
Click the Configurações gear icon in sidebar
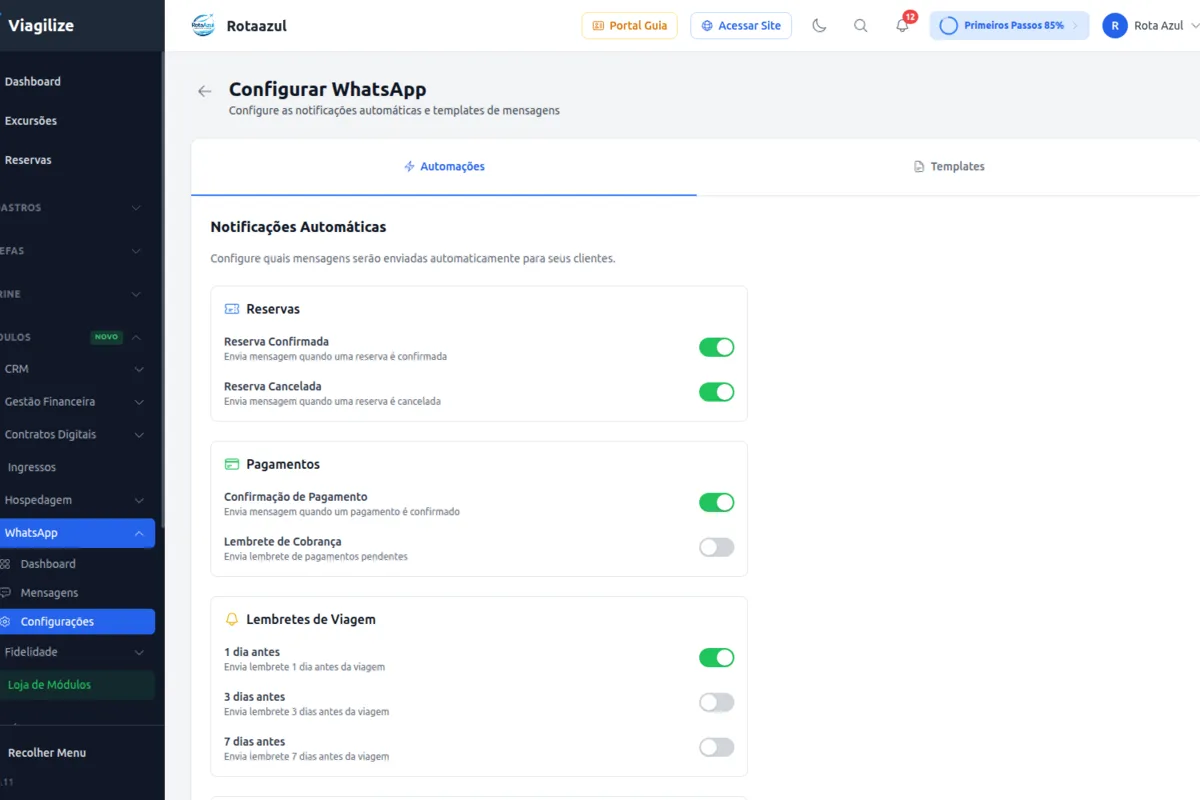(x=6, y=622)
